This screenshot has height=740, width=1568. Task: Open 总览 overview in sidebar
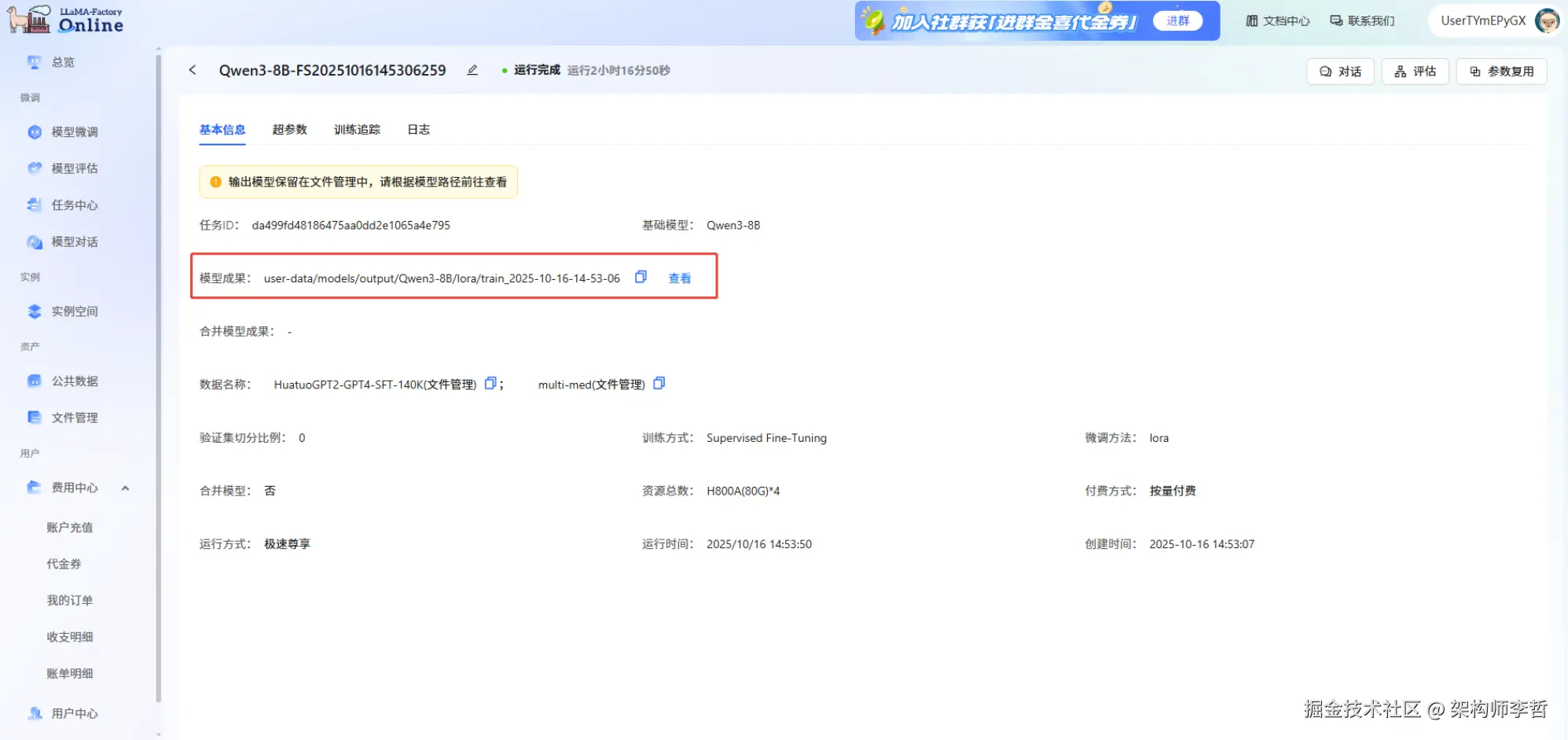(63, 62)
